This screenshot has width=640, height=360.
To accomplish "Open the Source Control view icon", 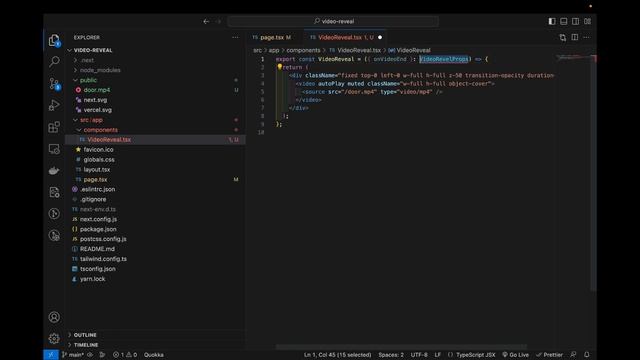I will (x=54, y=84).
